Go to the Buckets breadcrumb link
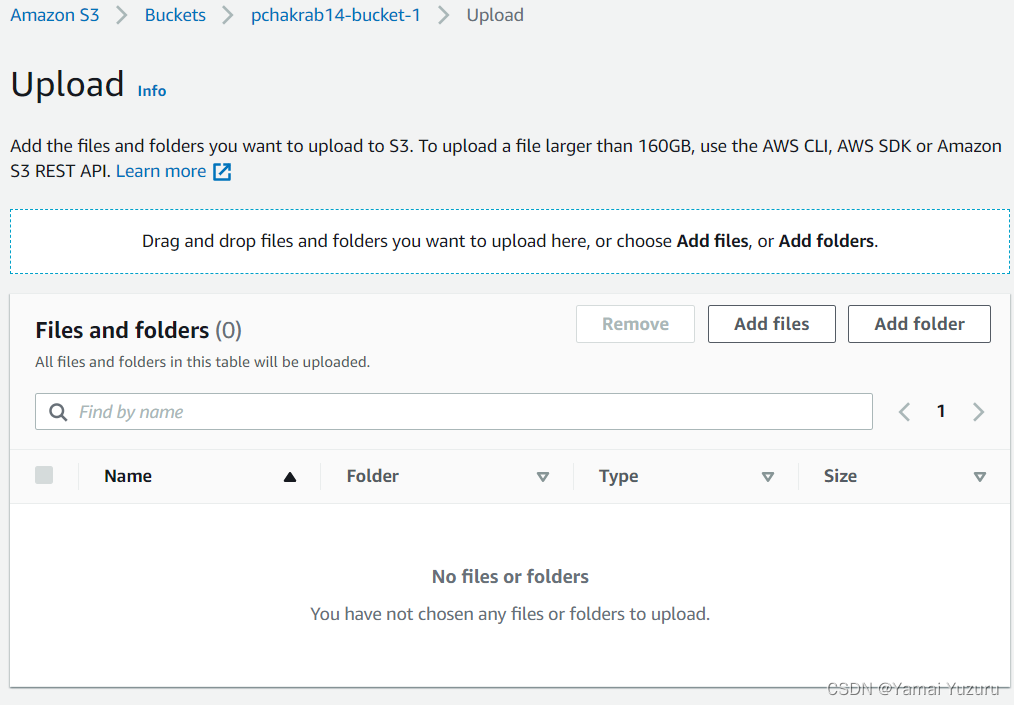Image resolution: width=1014 pixels, height=705 pixels. tap(175, 15)
